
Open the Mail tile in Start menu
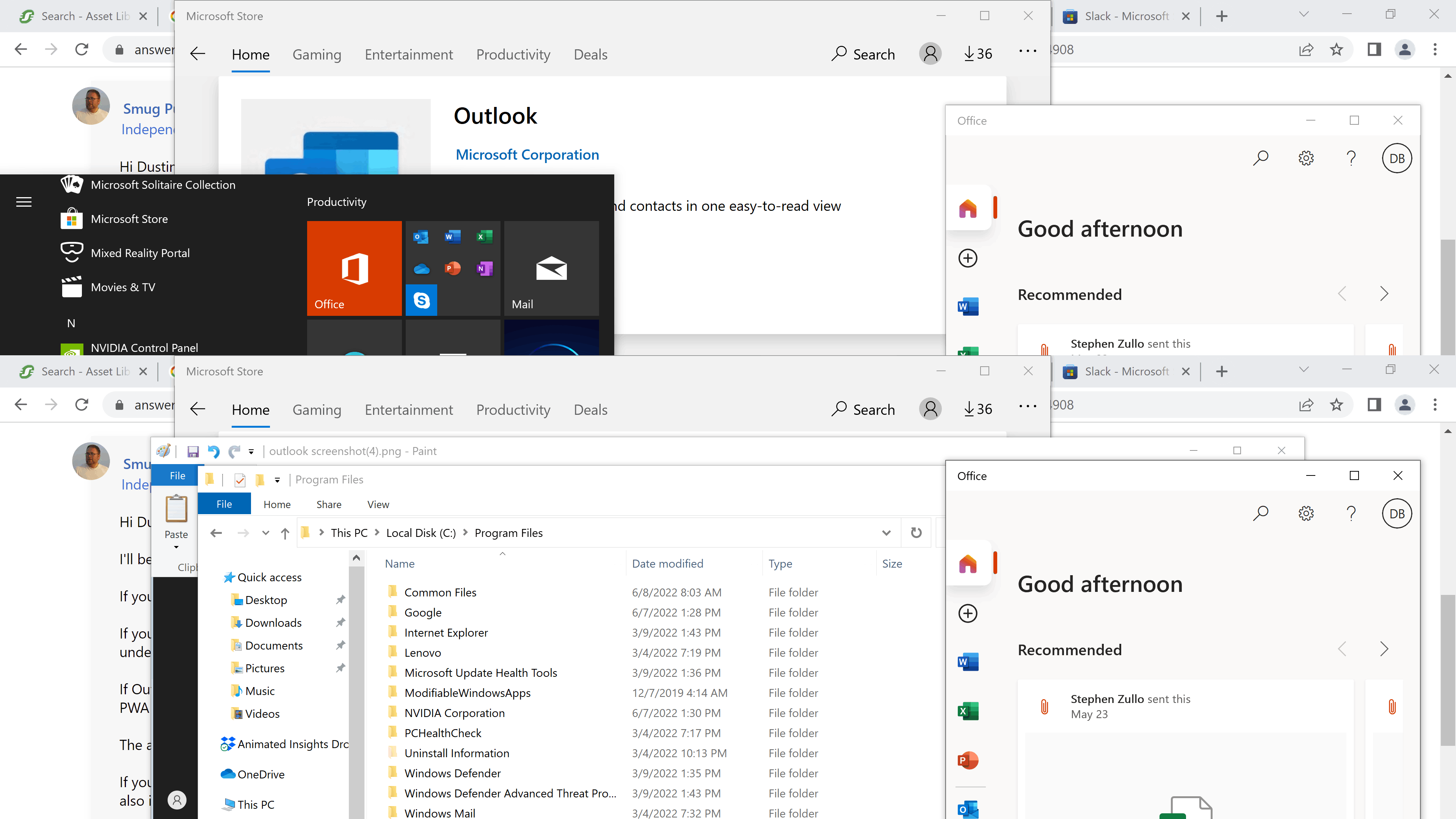[x=552, y=268]
